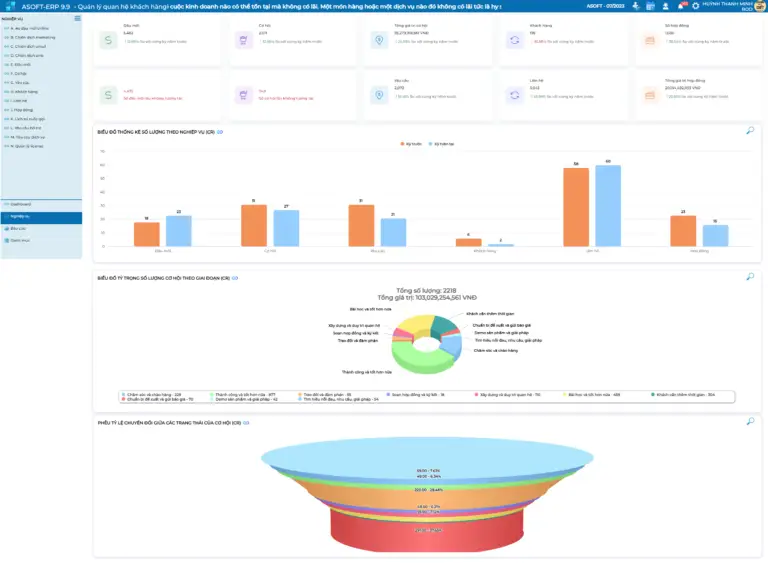Select the 'Báo cáo' sidebar tab
Screen dimensions: 768x563
tap(20, 228)
